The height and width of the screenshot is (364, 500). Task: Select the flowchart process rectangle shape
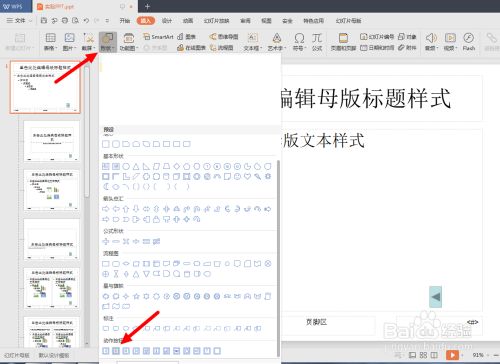coord(106,264)
